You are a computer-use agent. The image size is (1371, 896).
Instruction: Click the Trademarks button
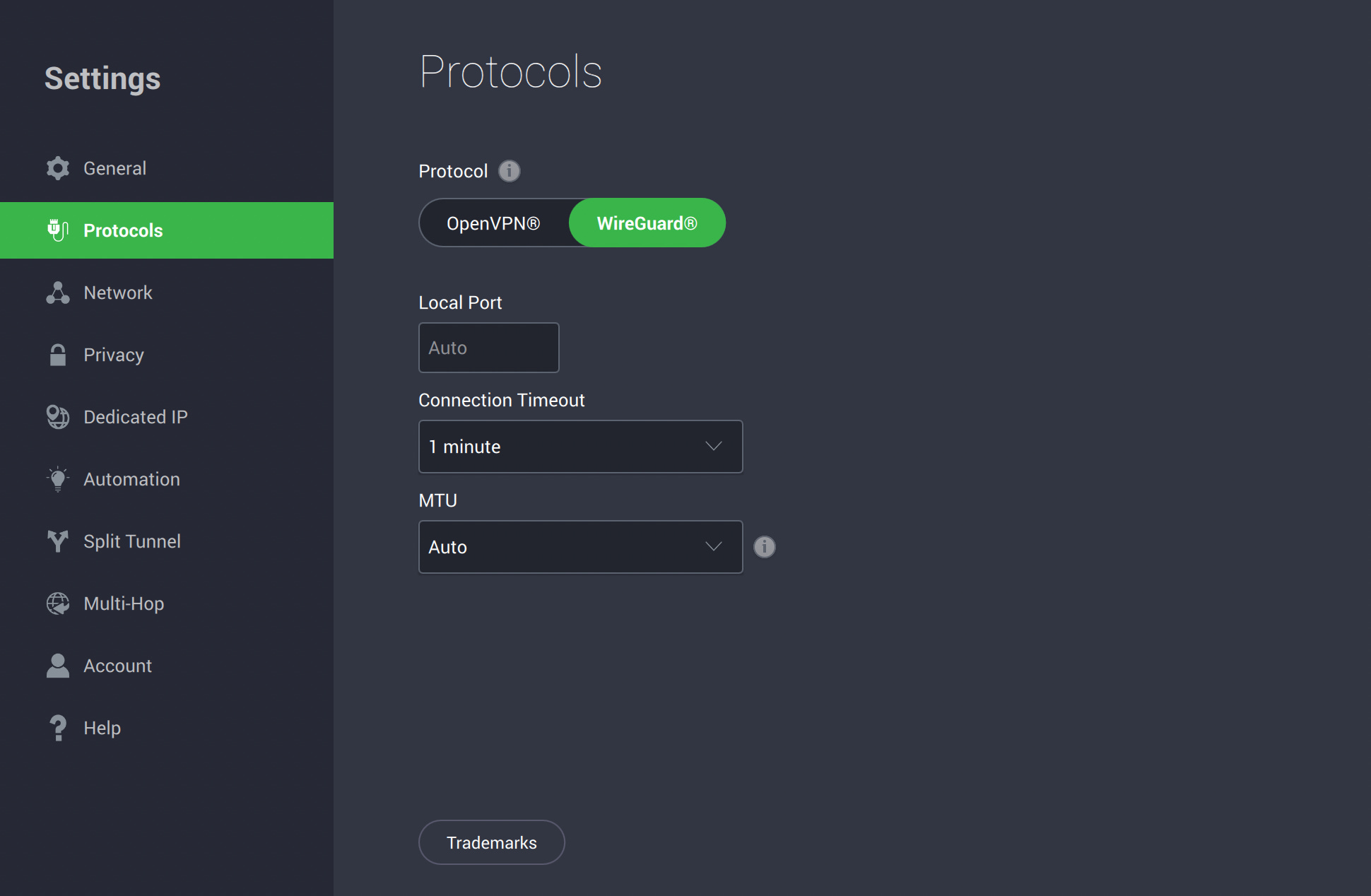(x=491, y=842)
